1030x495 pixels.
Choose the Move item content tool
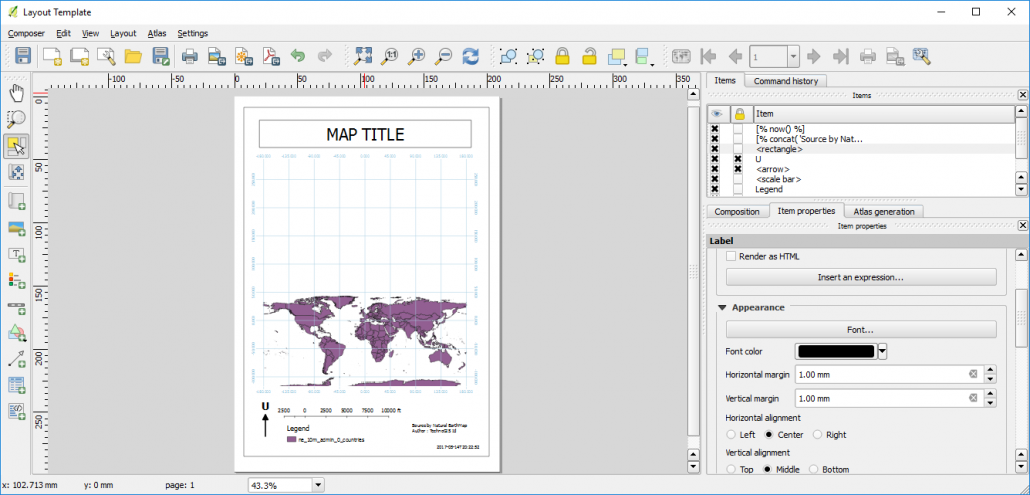pos(16,172)
